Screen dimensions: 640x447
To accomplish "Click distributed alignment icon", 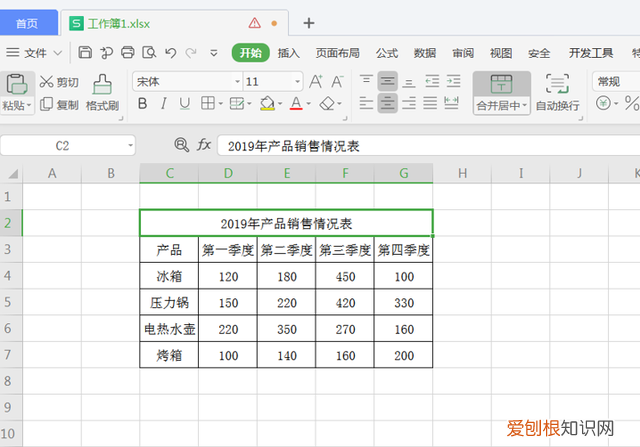I will 451,103.
